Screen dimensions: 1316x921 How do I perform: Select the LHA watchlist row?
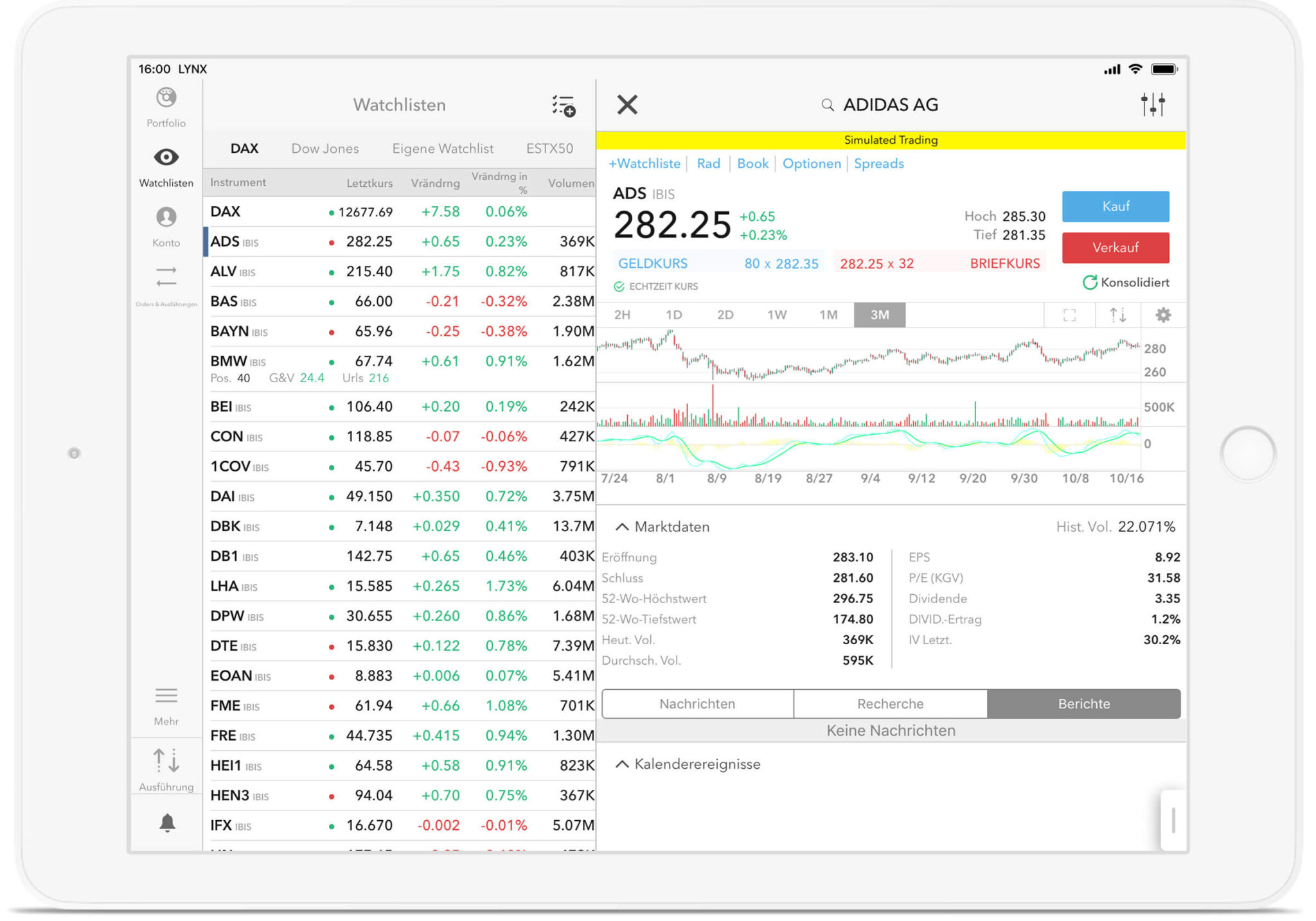400,586
